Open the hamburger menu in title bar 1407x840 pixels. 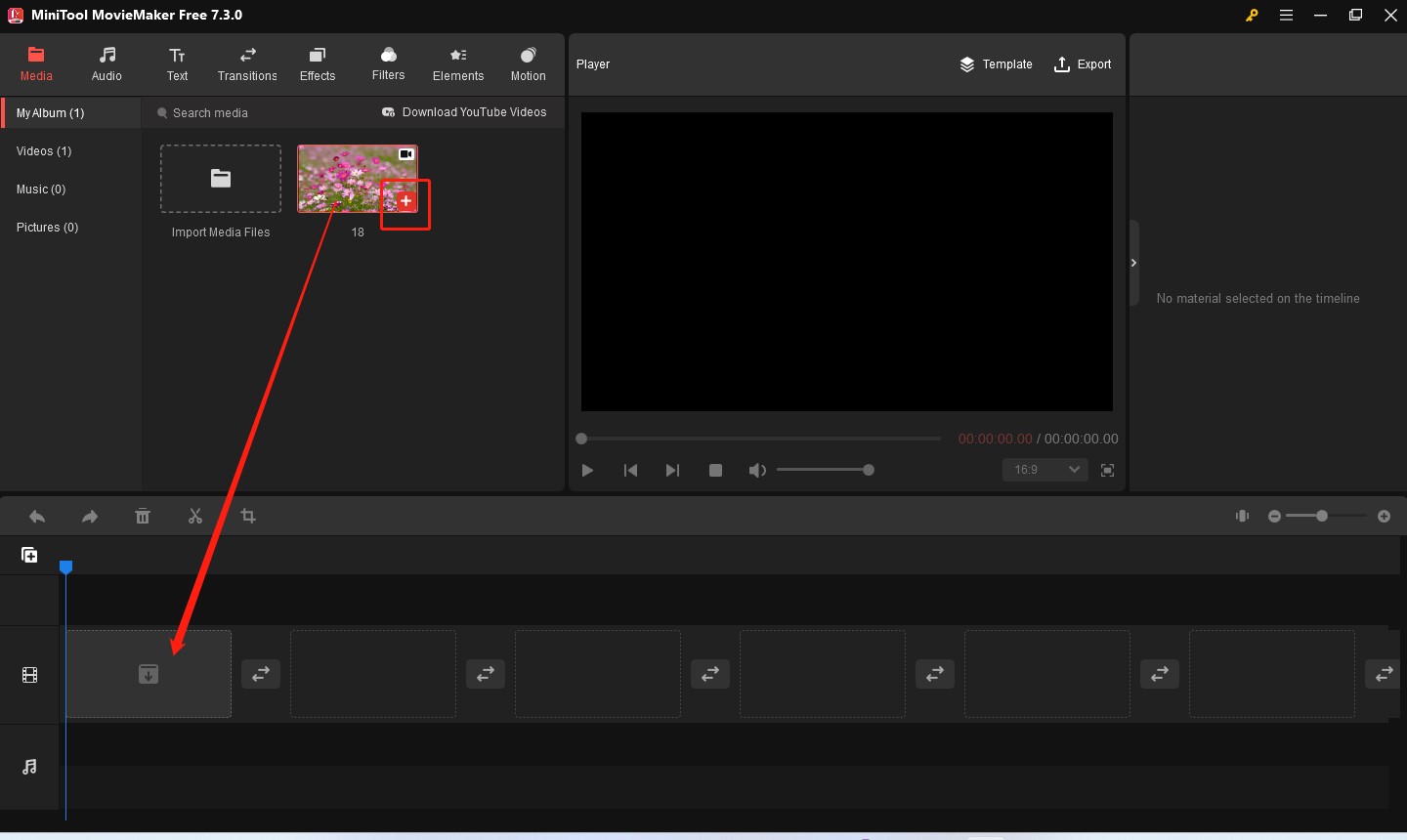coord(1287,15)
